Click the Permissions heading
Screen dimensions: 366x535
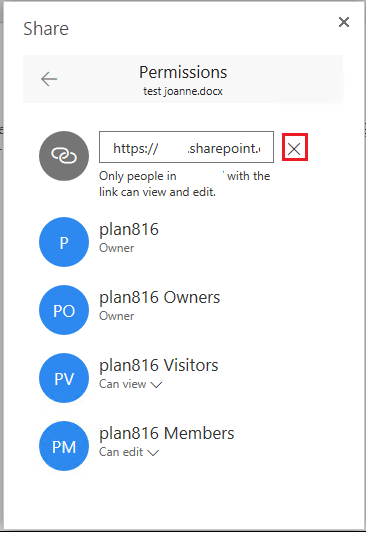tap(183, 72)
